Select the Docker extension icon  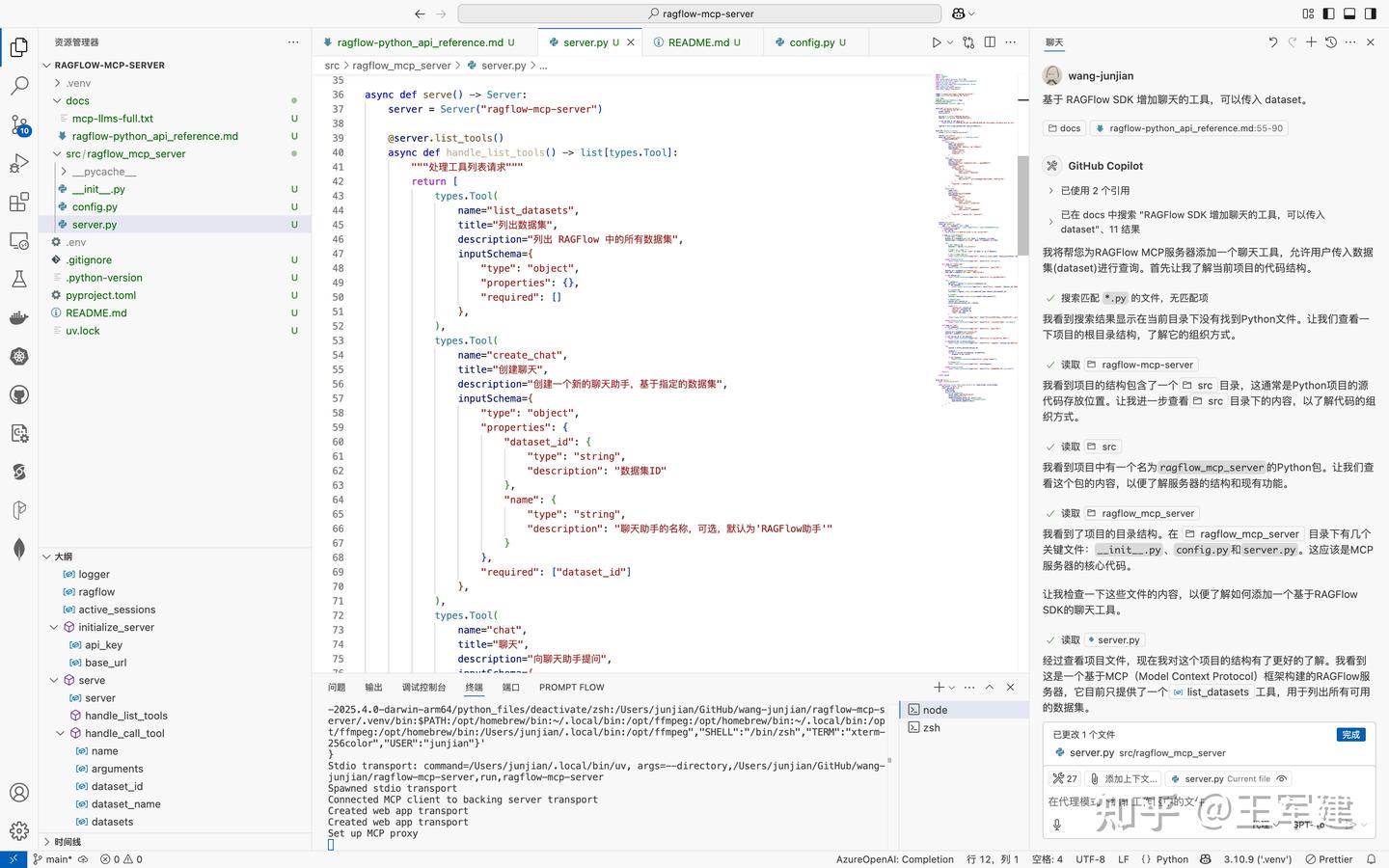coord(18,318)
